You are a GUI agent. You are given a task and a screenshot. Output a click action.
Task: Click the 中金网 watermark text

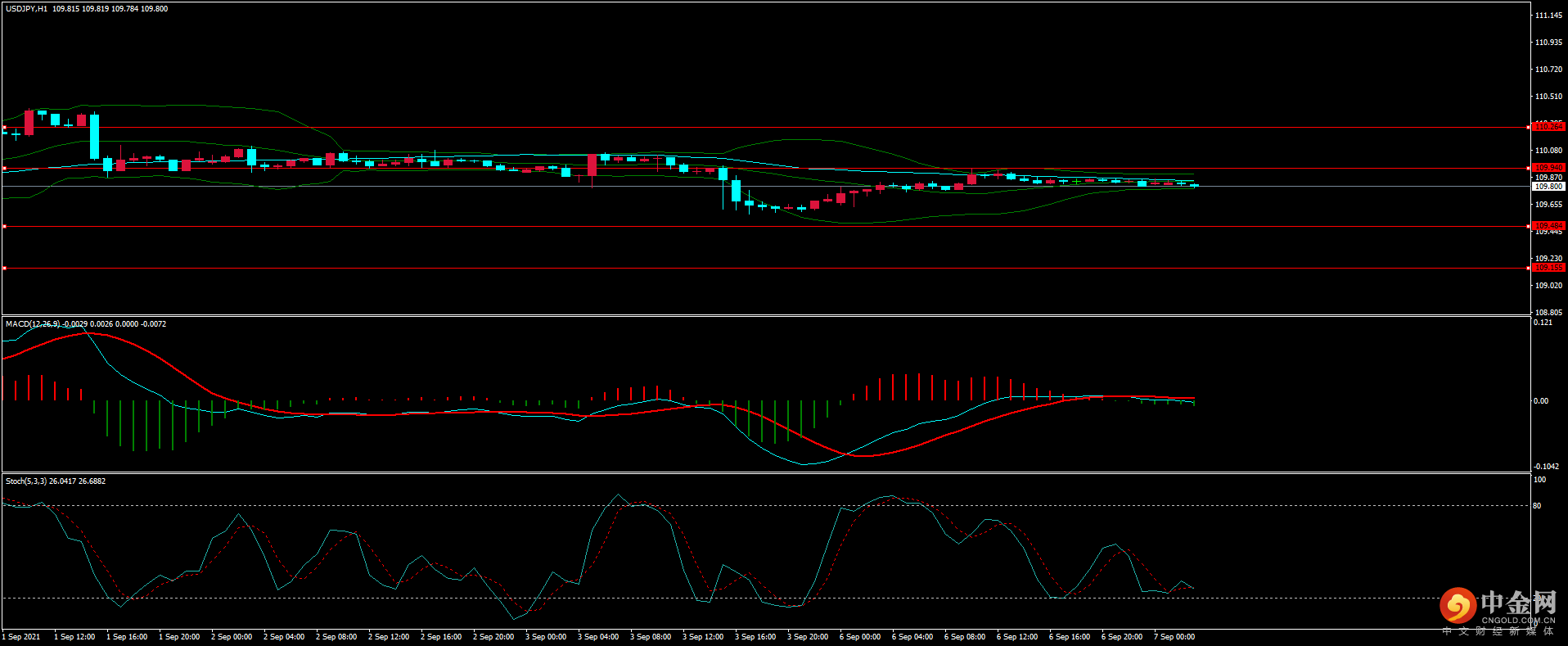tap(1518, 603)
